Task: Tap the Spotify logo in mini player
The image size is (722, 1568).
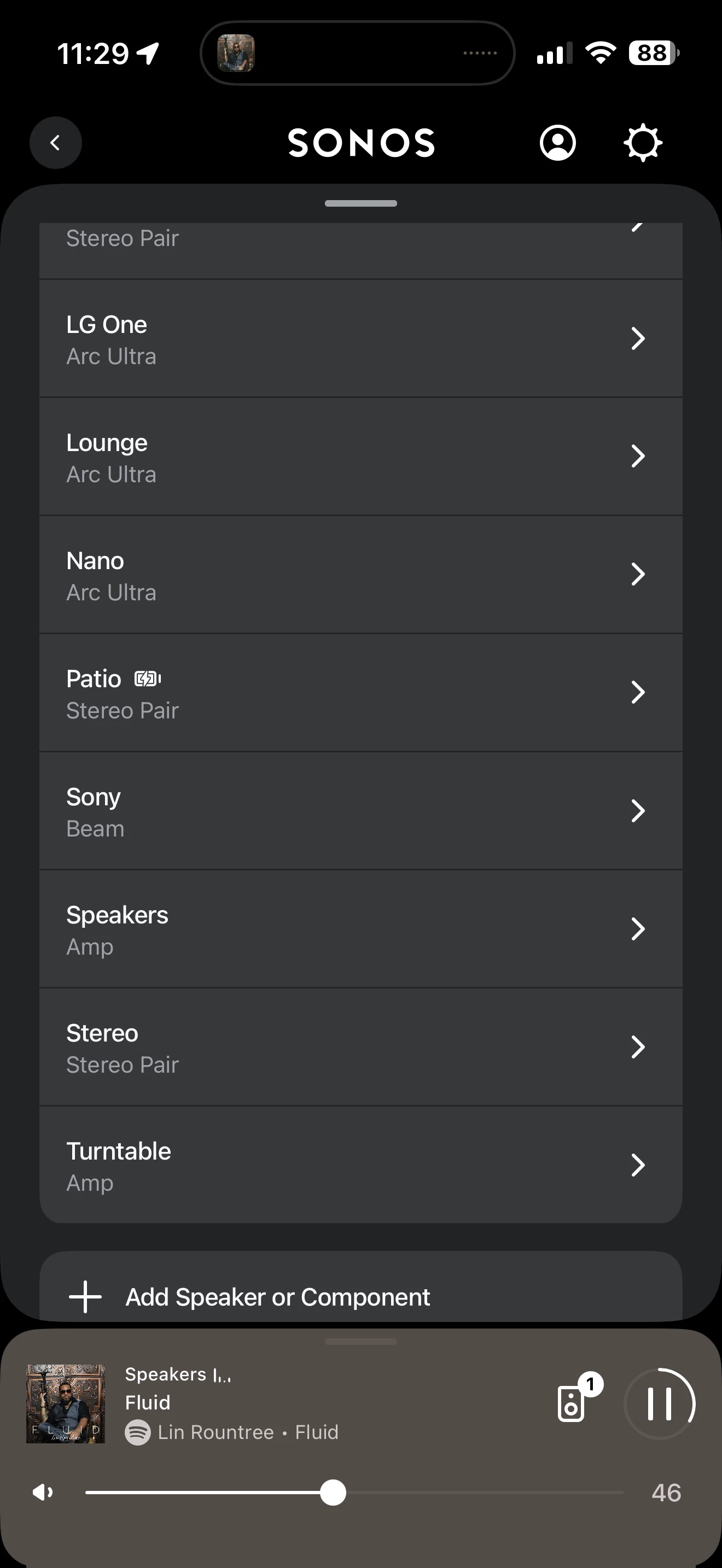Action: (138, 1432)
